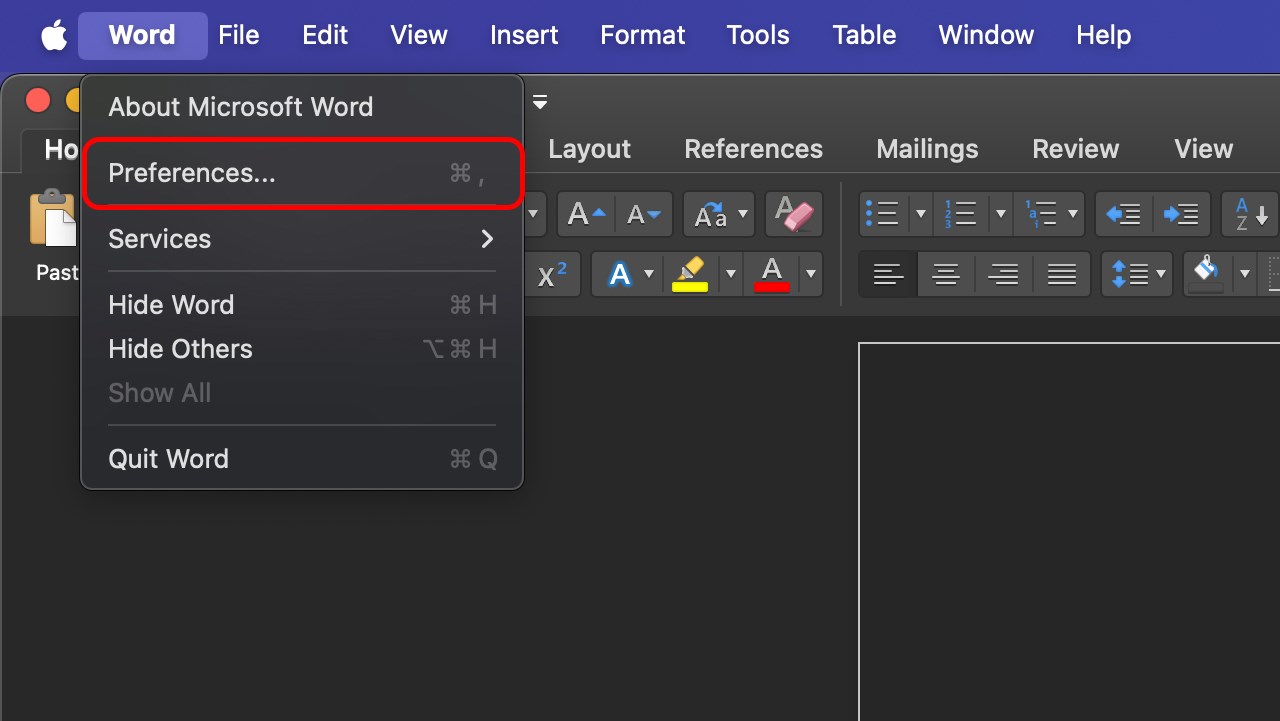Switch to the View ribbon tab
The image size is (1280, 721).
click(x=1203, y=149)
